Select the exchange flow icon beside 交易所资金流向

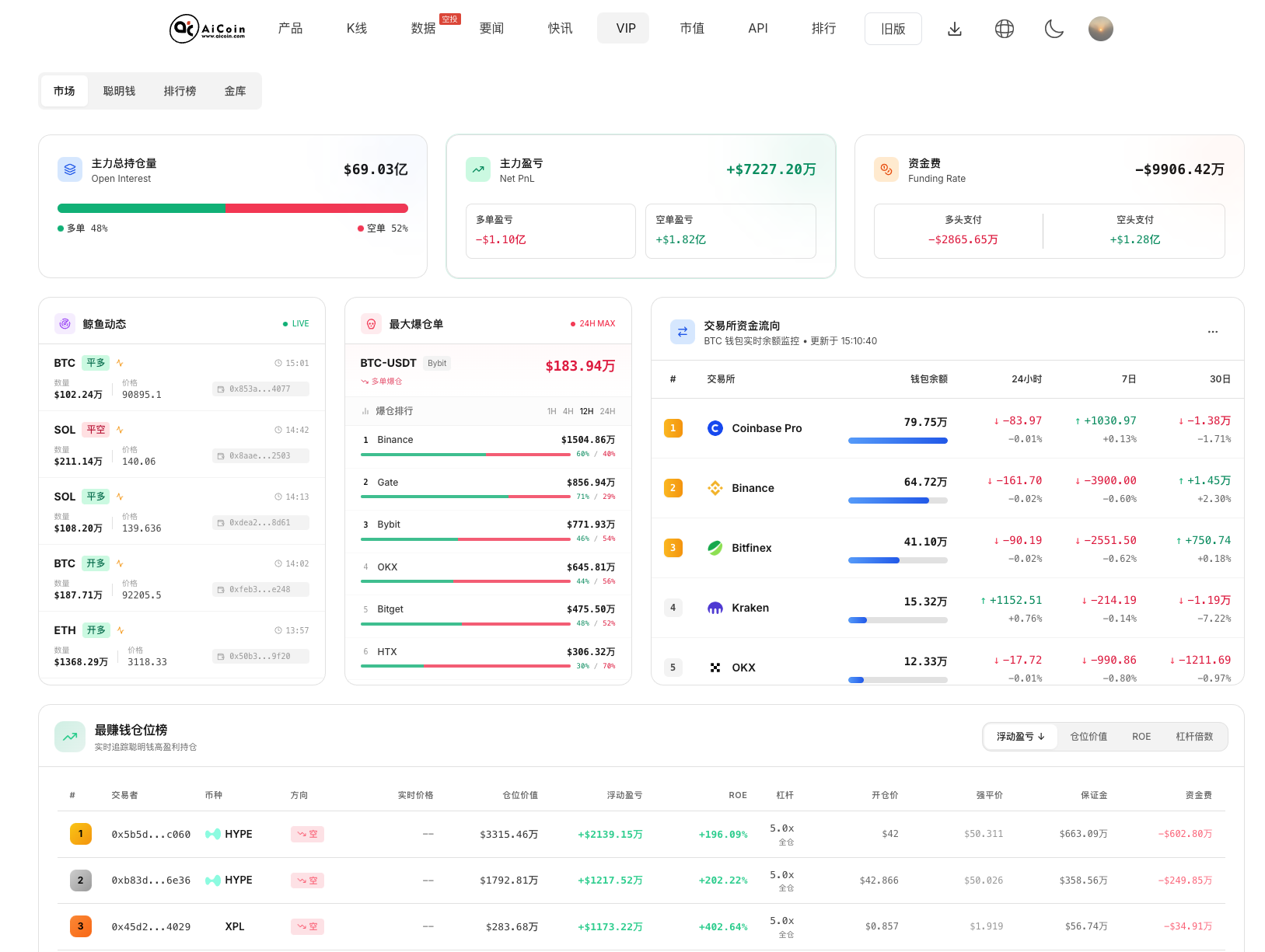[x=682, y=331]
